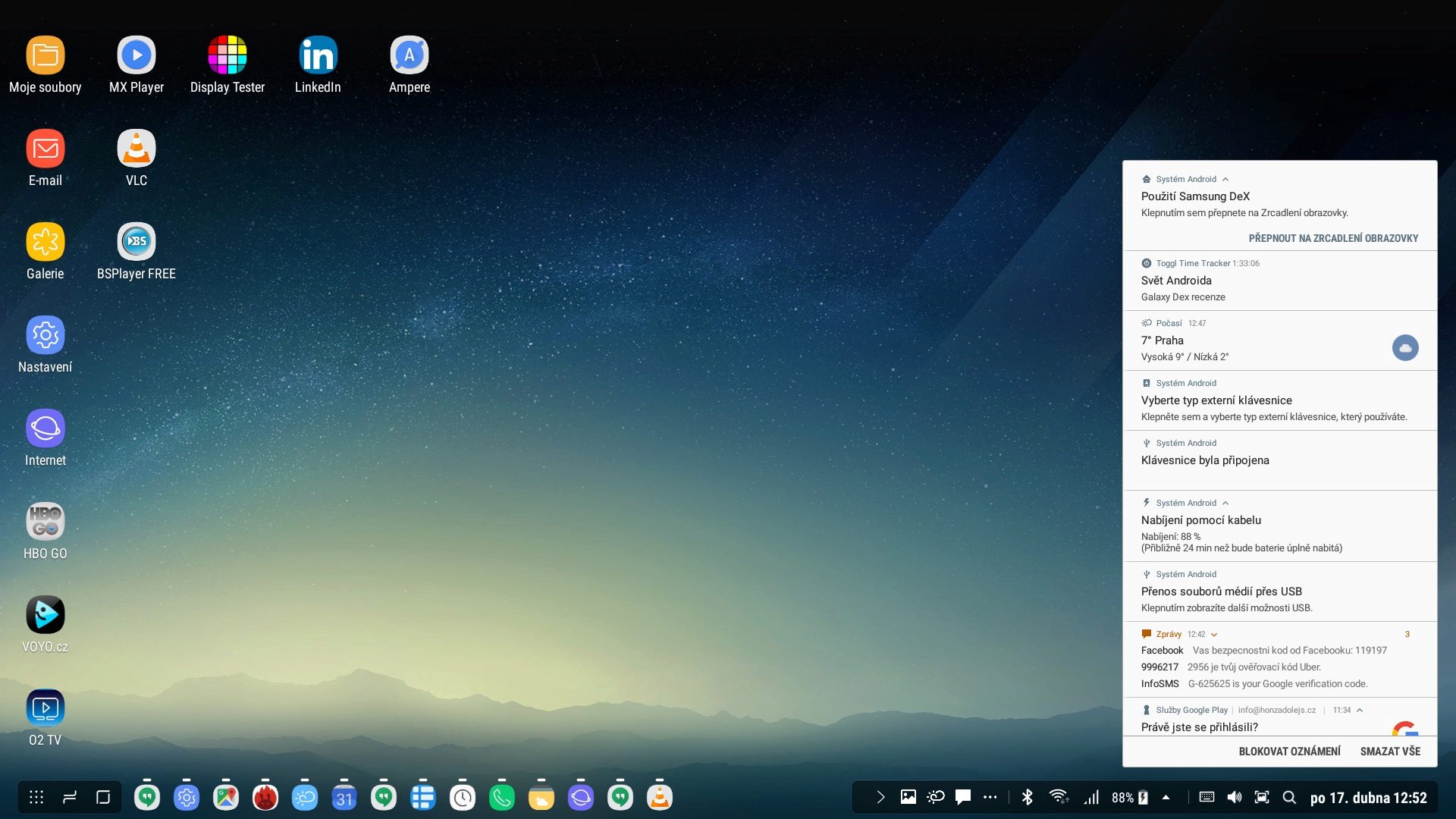Click the date and time clock
The width and height of the screenshot is (1456, 819).
pyautogui.click(x=1368, y=798)
